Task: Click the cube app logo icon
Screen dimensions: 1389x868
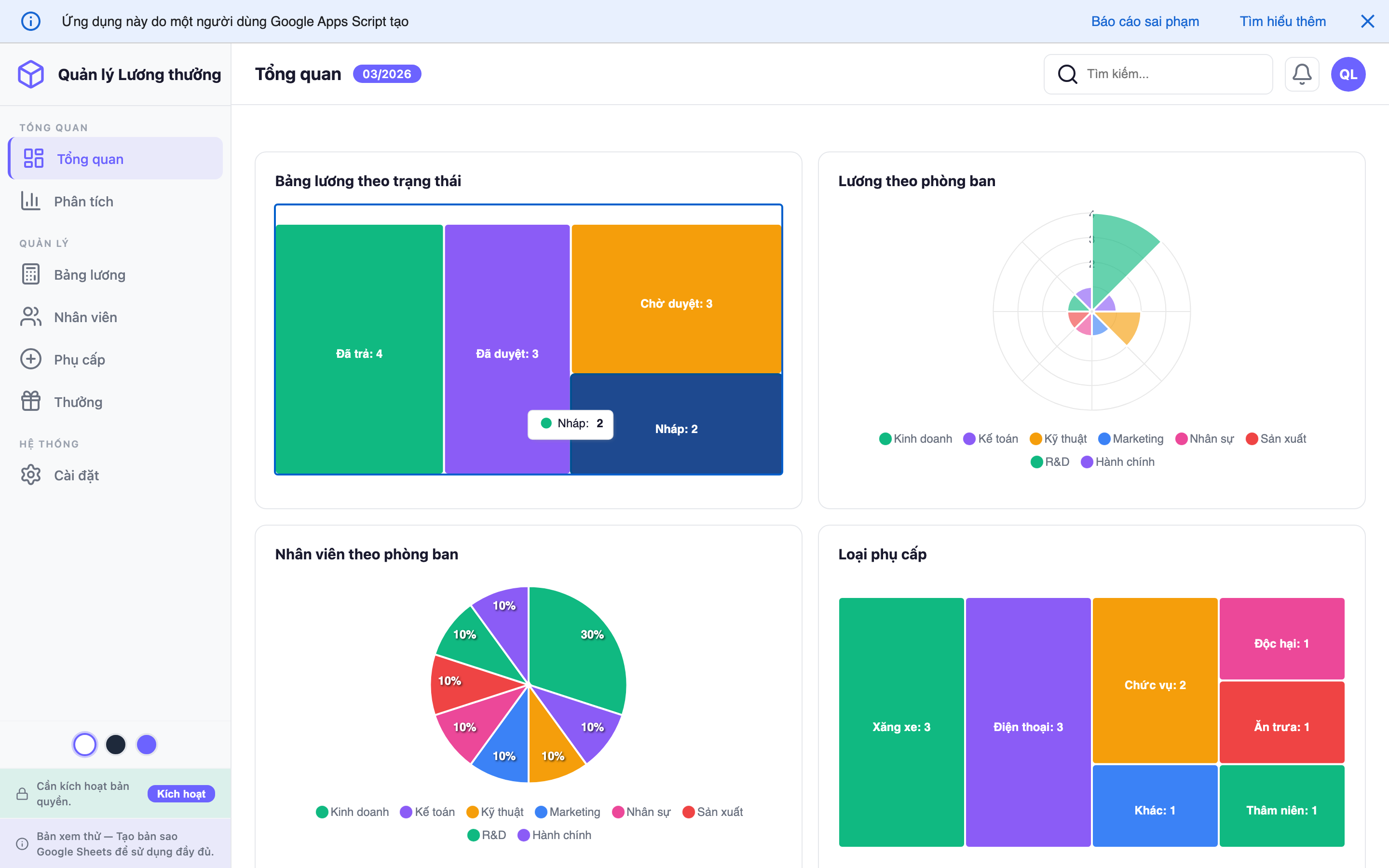Action: (31, 74)
